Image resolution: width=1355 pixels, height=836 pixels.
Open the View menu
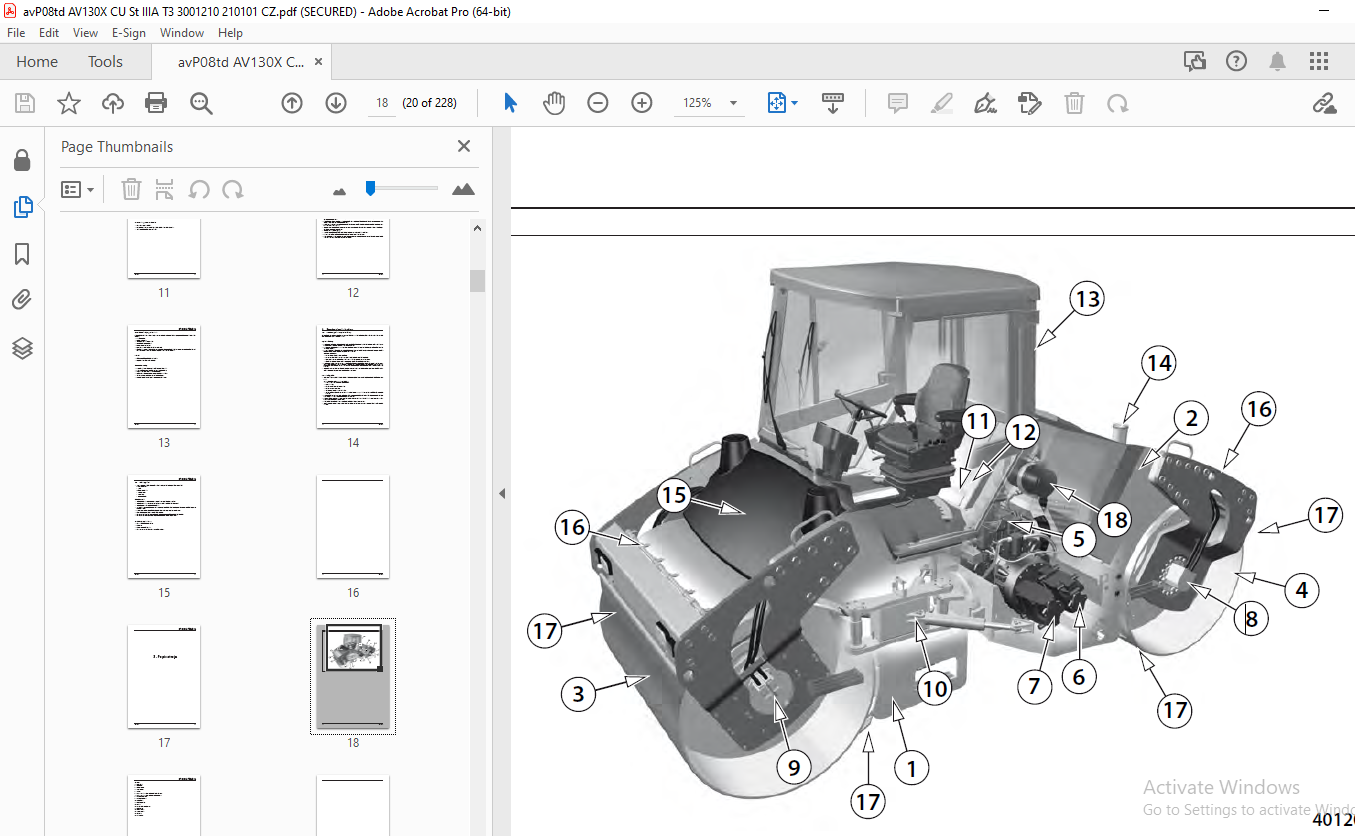[85, 32]
